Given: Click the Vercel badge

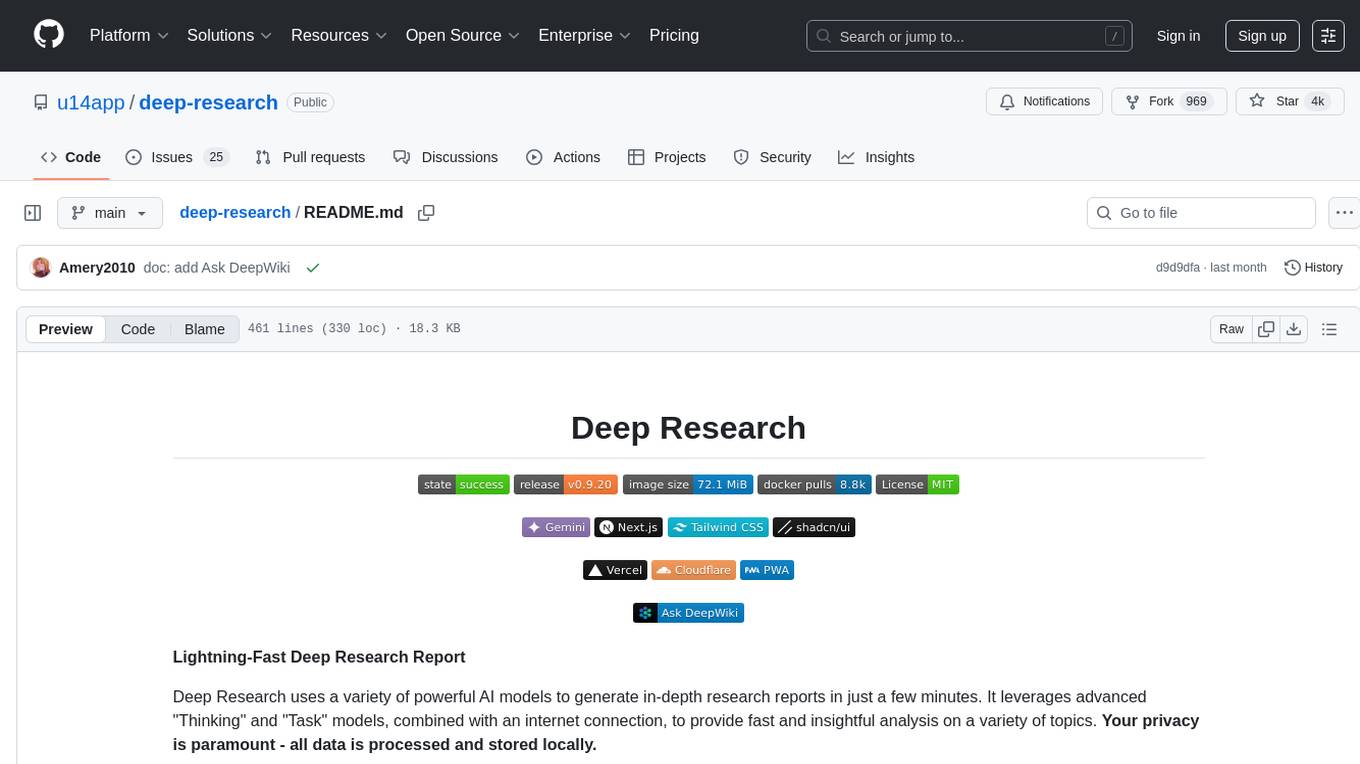Looking at the screenshot, I should [x=615, y=570].
